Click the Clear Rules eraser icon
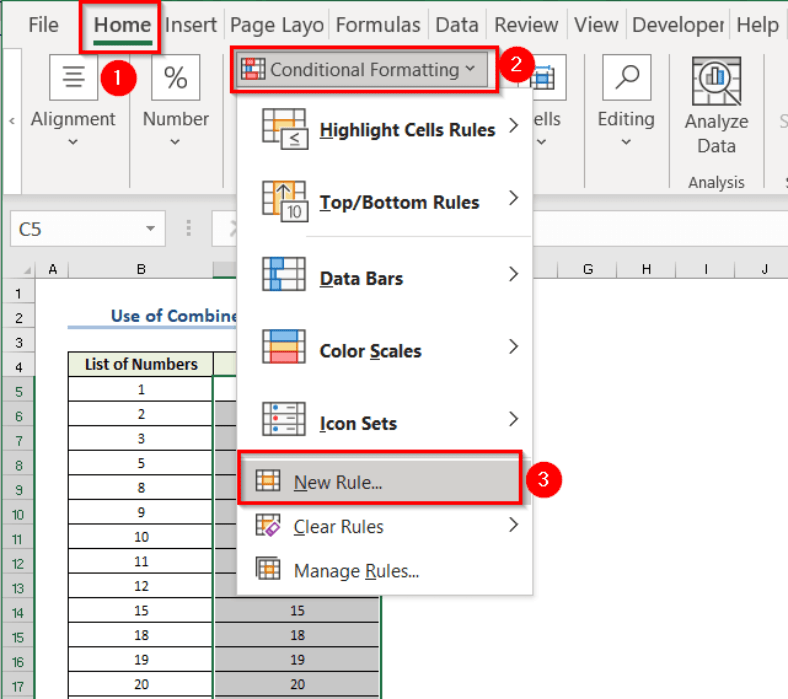The image size is (788, 699). [x=268, y=525]
